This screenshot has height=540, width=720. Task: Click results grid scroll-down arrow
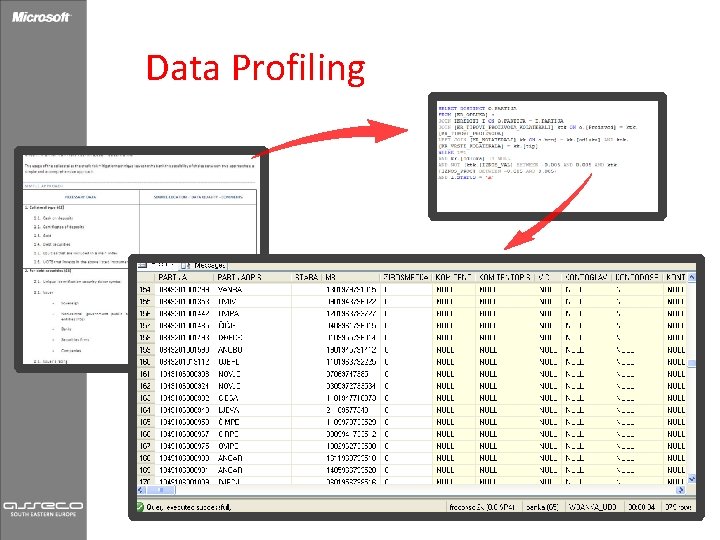click(x=692, y=479)
